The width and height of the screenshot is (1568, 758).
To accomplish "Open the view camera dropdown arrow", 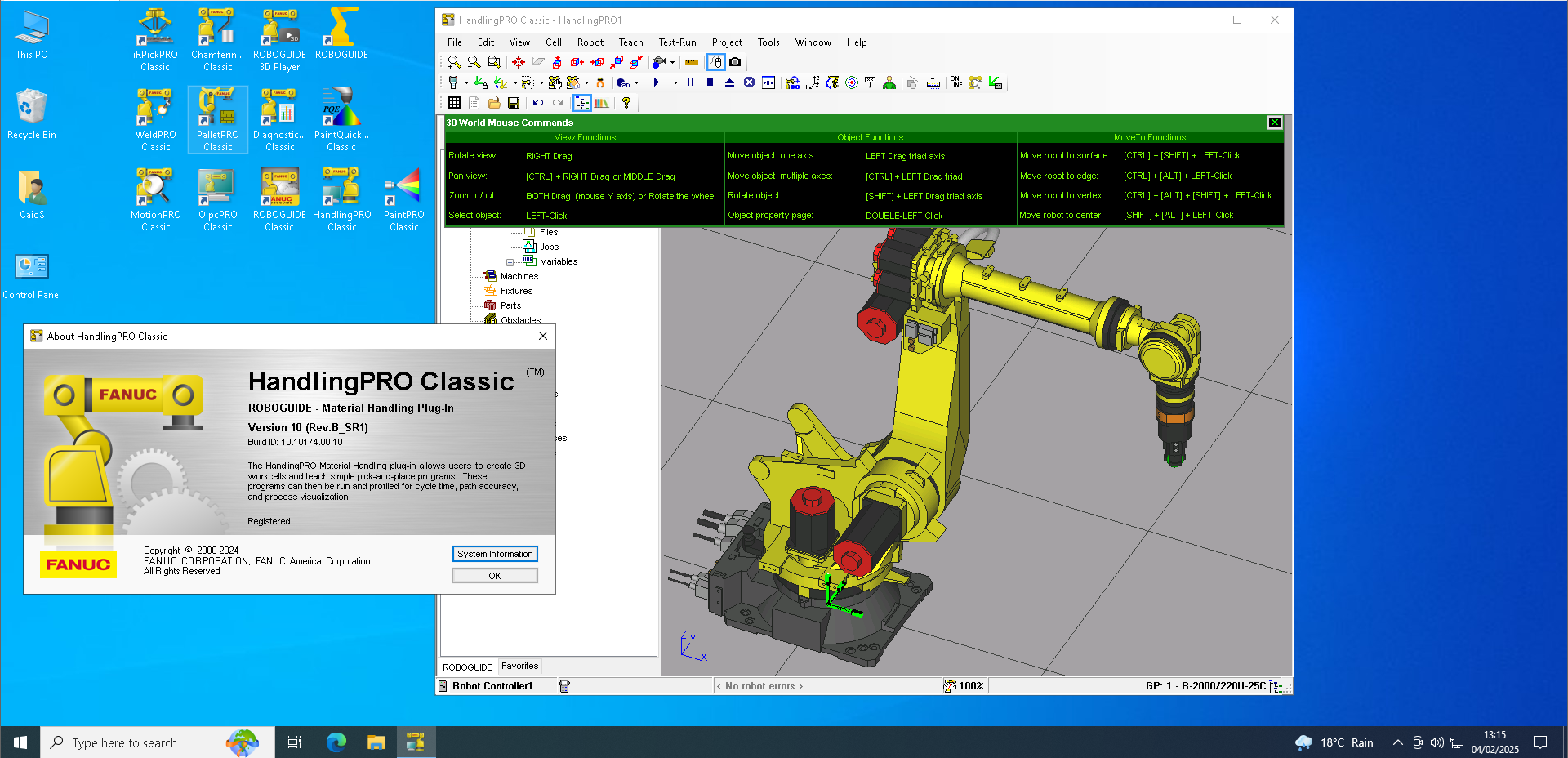I will tap(672, 62).
